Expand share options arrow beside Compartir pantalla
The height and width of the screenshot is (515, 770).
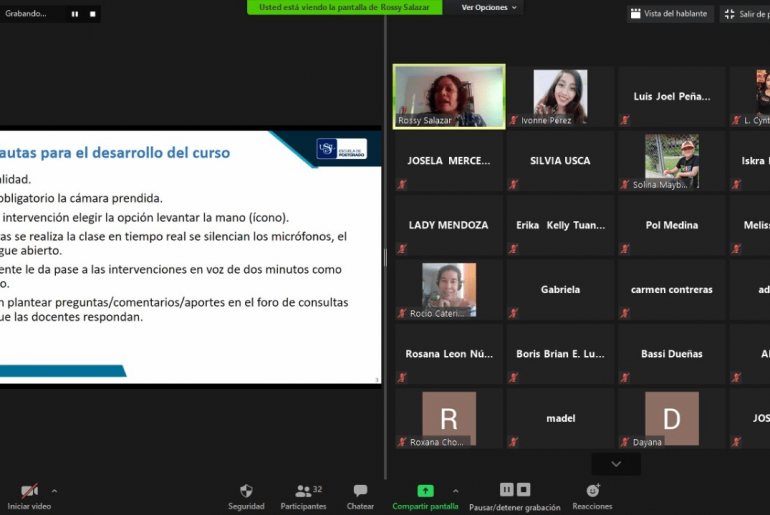(456, 491)
